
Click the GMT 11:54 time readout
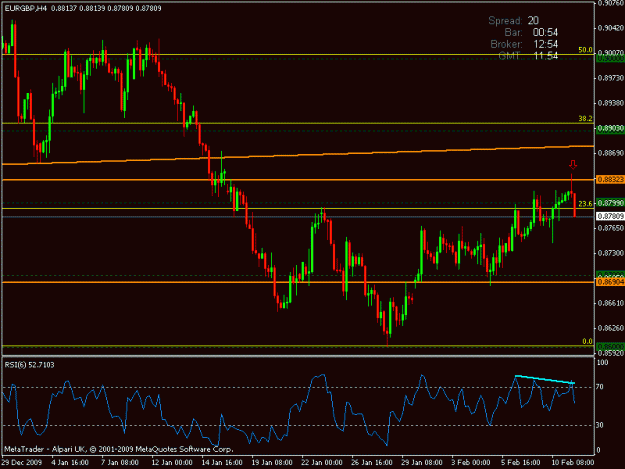click(x=529, y=56)
